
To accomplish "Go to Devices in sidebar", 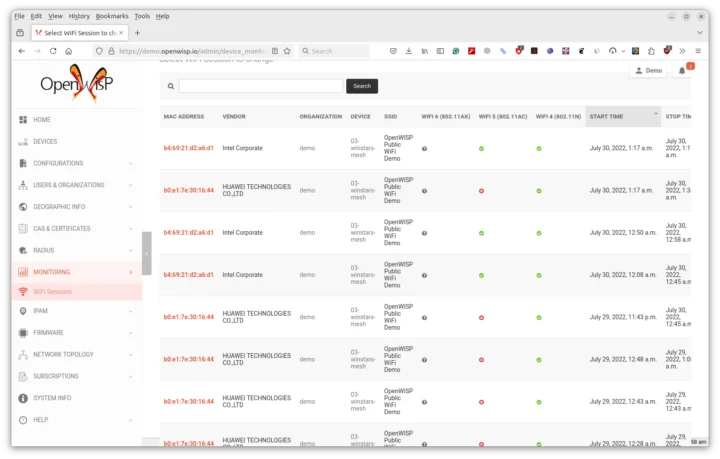I will pos(45,142).
